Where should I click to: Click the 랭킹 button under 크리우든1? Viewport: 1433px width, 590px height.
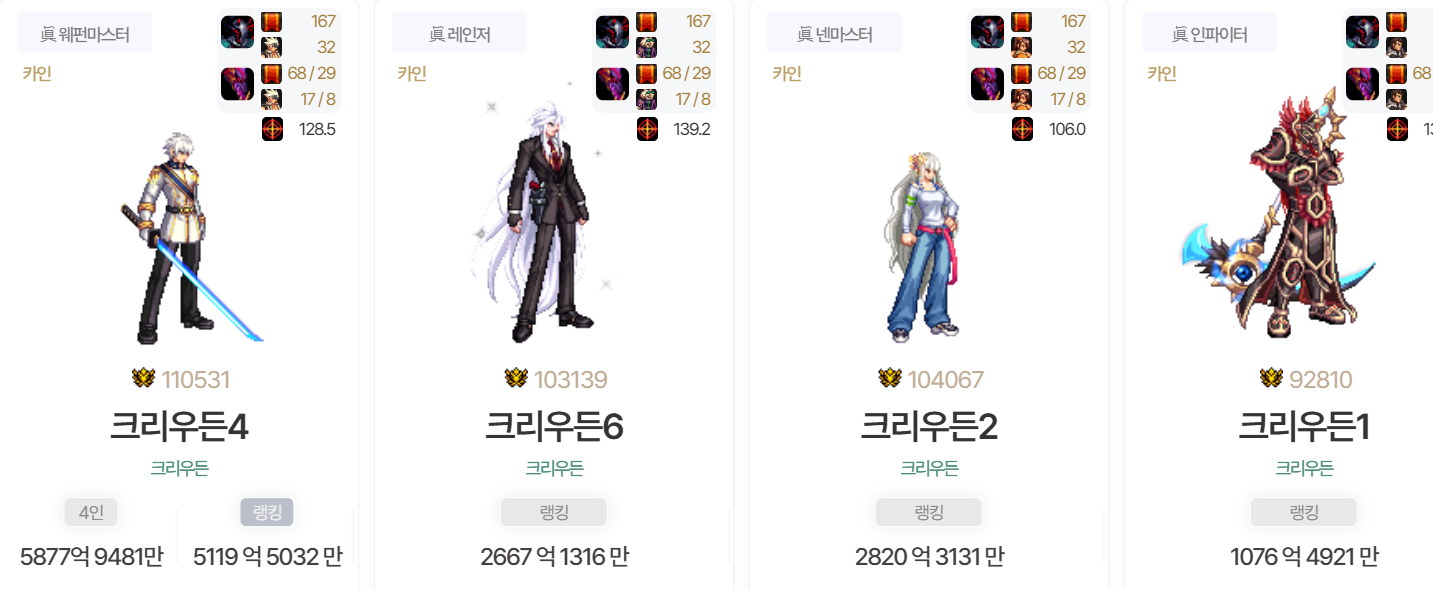coord(1304,513)
